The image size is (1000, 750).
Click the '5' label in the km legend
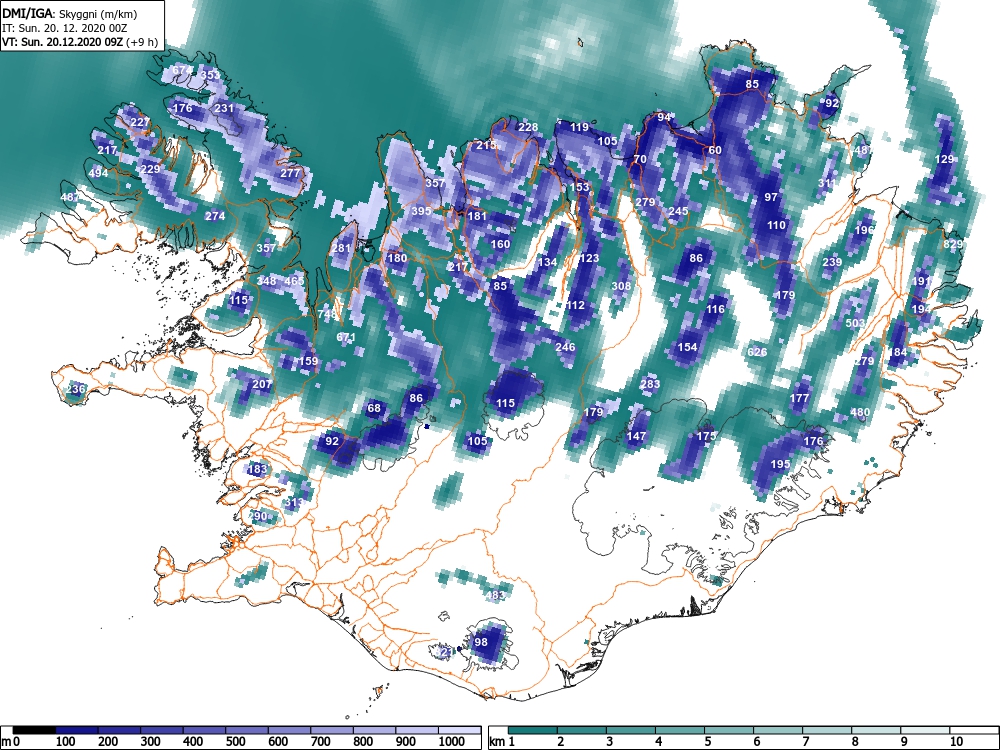tap(707, 741)
